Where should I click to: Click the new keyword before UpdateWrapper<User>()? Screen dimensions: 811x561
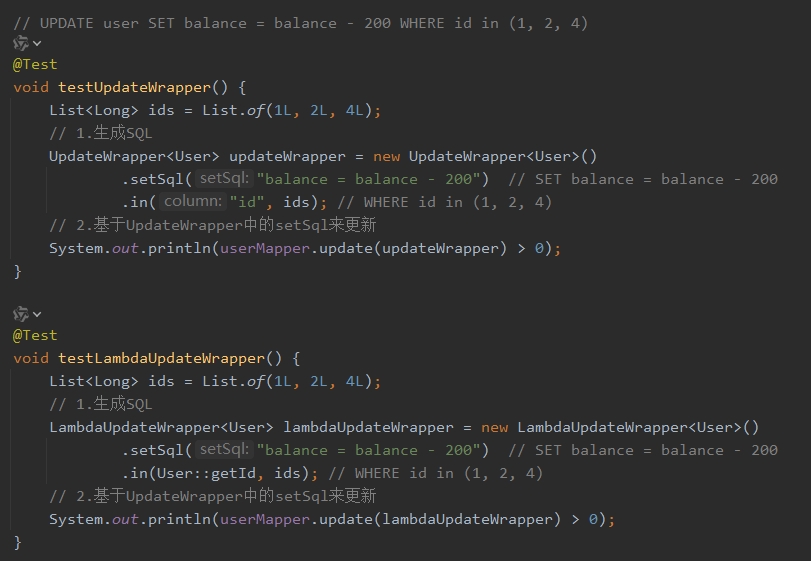(386, 157)
